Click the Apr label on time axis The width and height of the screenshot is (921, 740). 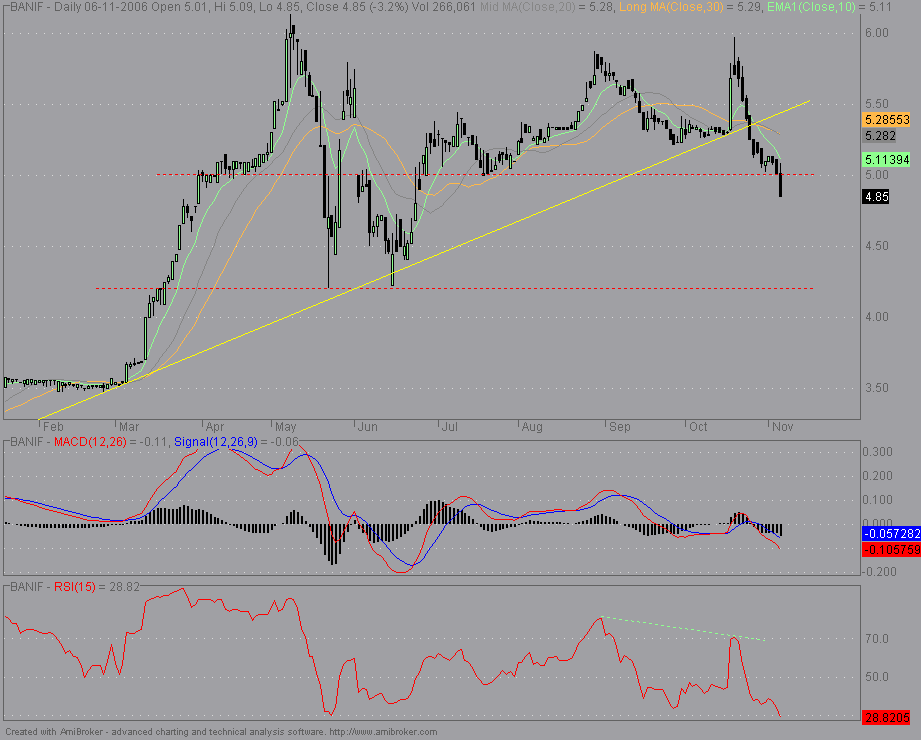point(215,427)
